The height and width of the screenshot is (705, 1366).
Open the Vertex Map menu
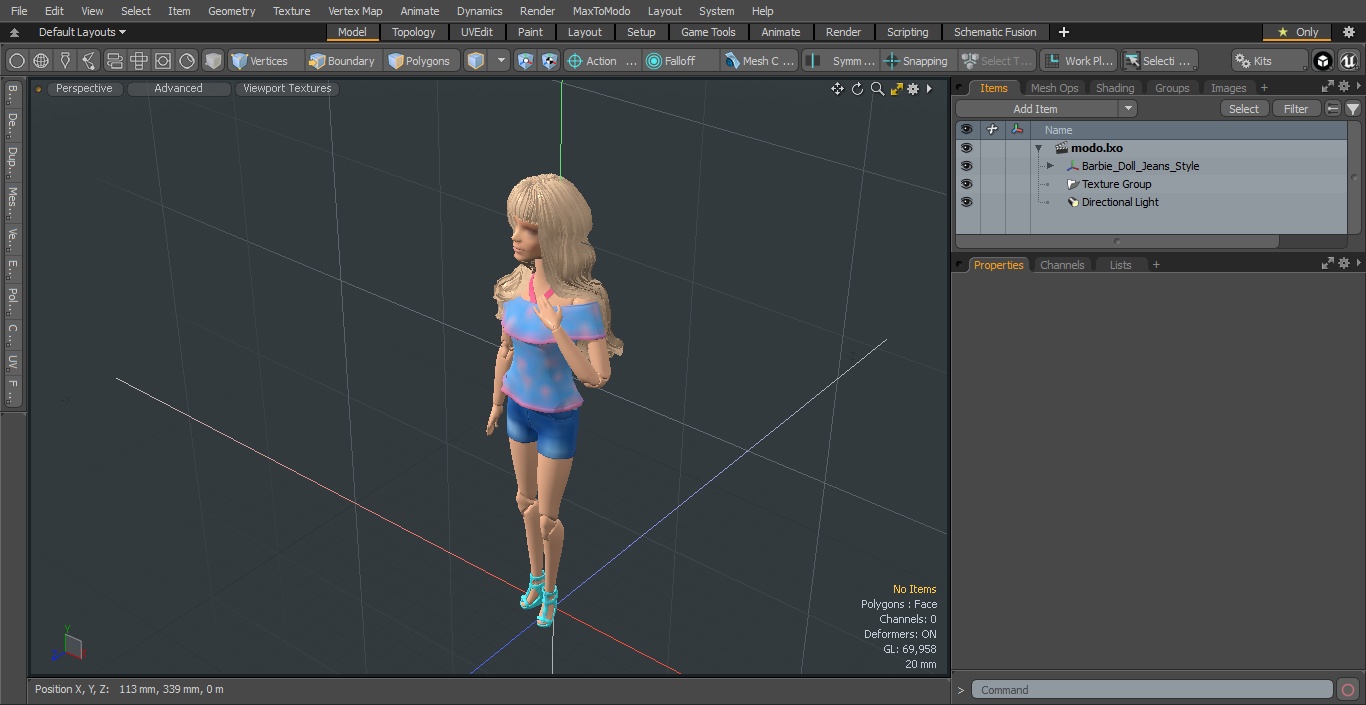point(355,11)
